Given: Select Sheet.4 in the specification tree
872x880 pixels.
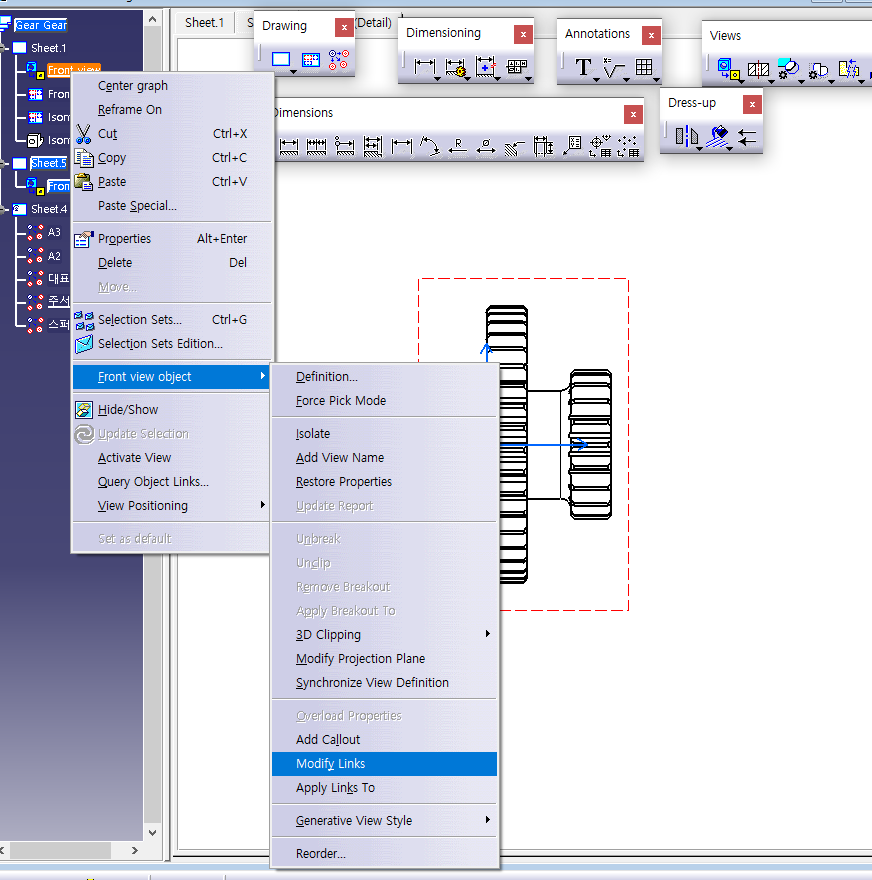Looking at the screenshot, I should tap(49, 209).
